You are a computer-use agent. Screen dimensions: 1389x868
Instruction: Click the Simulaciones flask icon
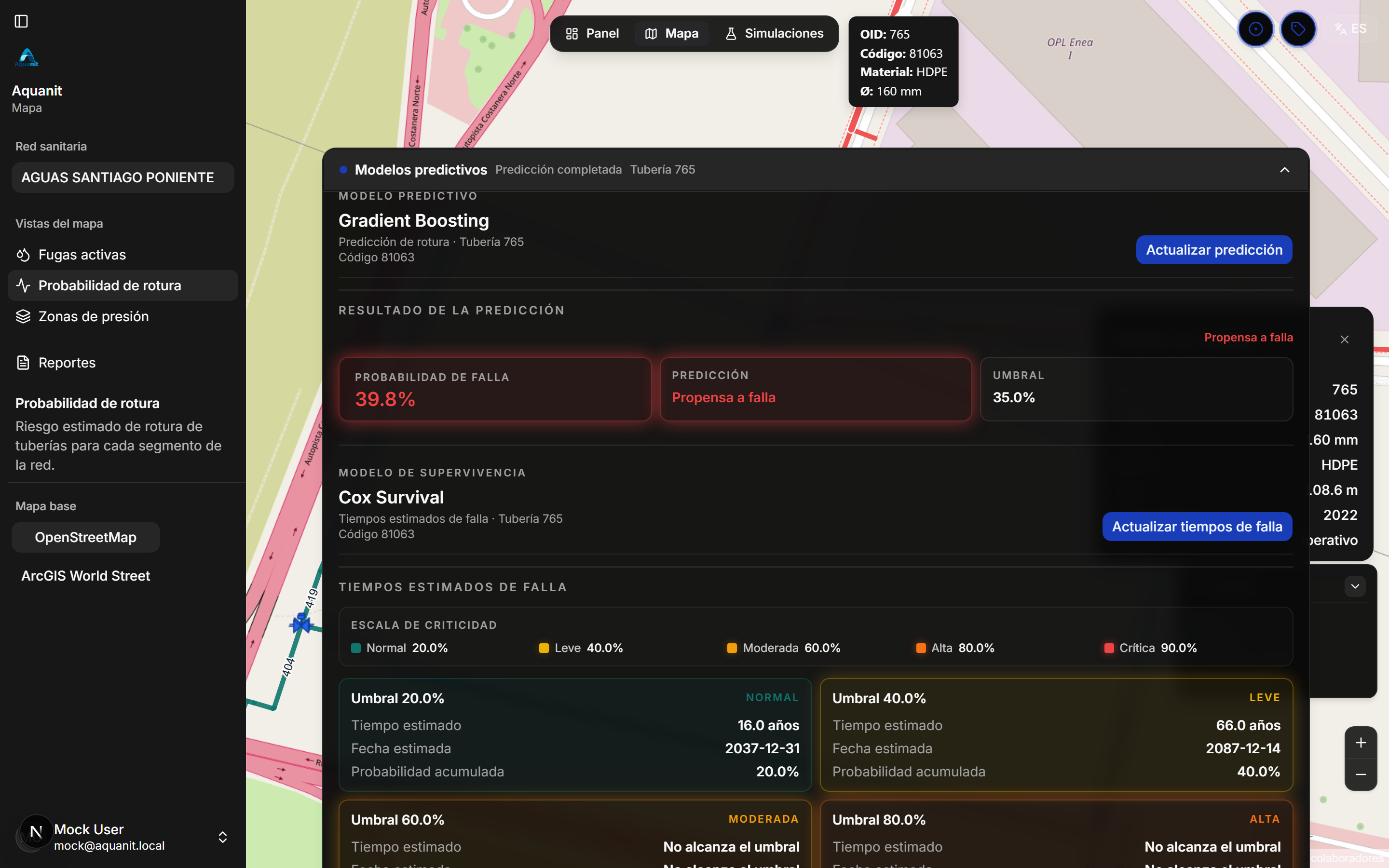(x=731, y=34)
